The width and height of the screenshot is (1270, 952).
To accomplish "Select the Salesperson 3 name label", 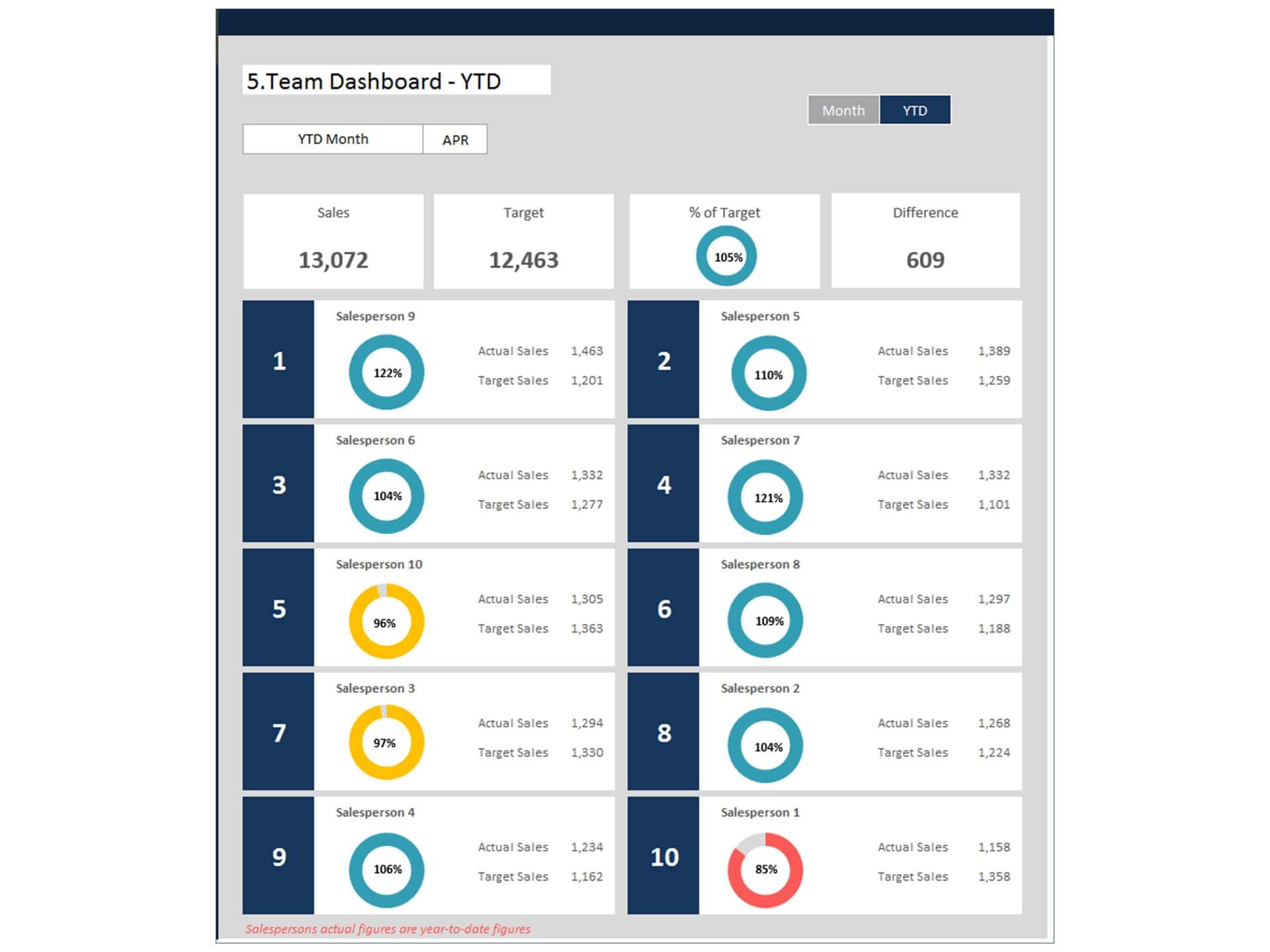I will pyautogui.click(x=375, y=689).
